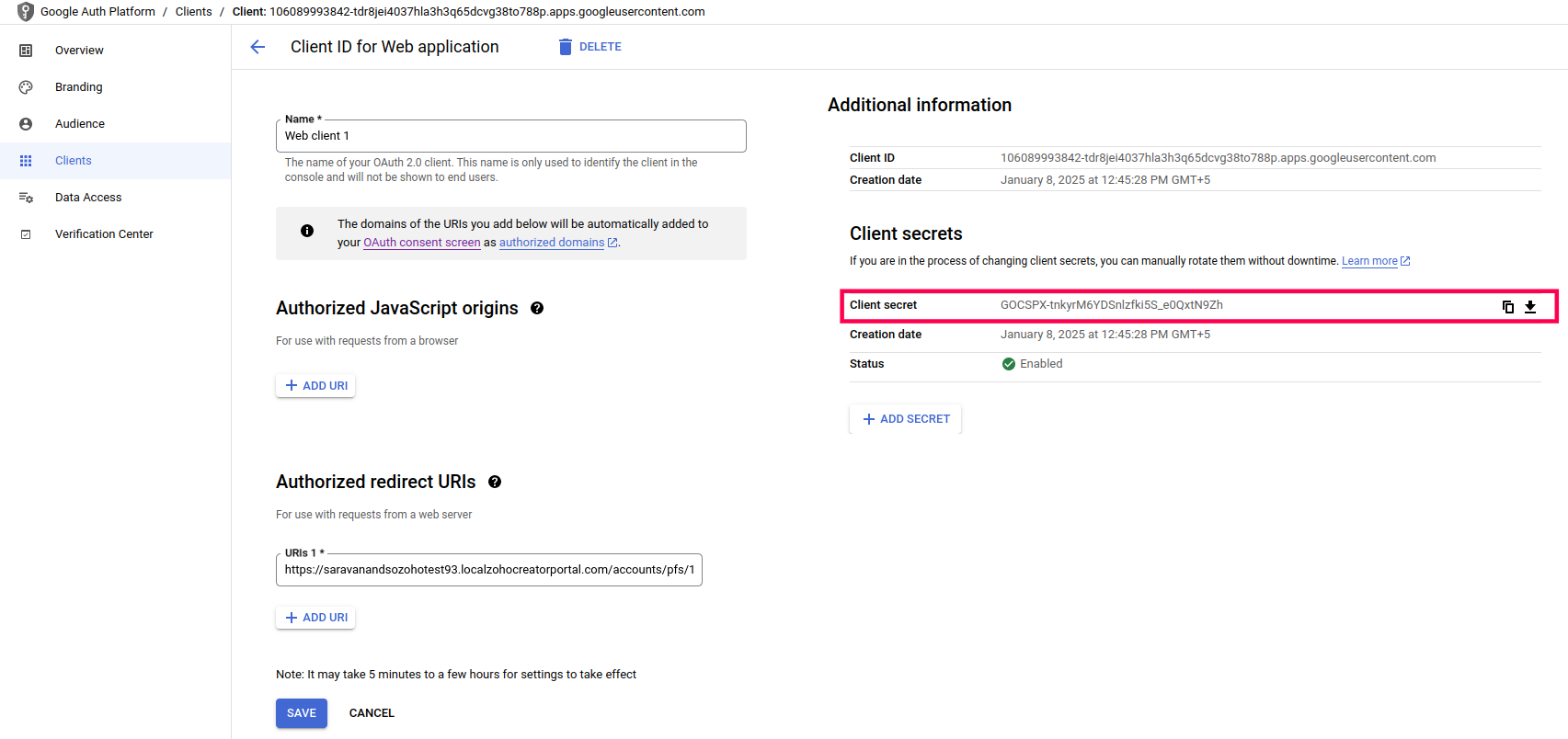This screenshot has width=1568, height=739.
Task: Go to Branding section
Action: (x=79, y=87)
